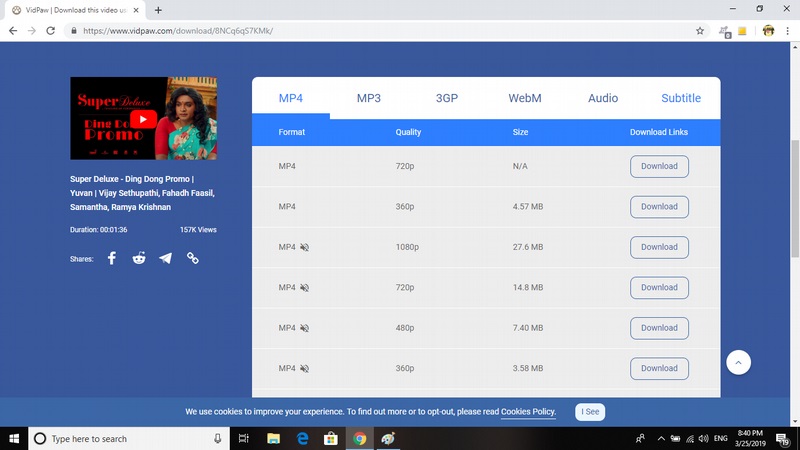Open the Action Center notifications icon
Viewport: 800px width, 450px height.
point(783,439)
